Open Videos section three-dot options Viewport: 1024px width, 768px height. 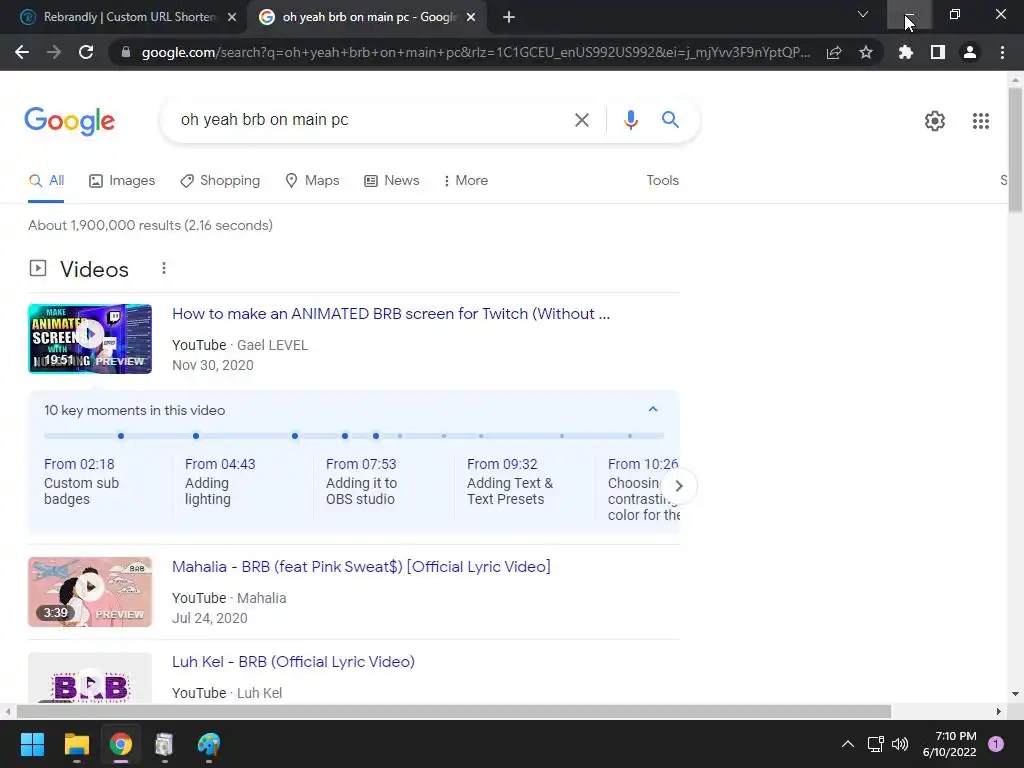coord(164,268)
